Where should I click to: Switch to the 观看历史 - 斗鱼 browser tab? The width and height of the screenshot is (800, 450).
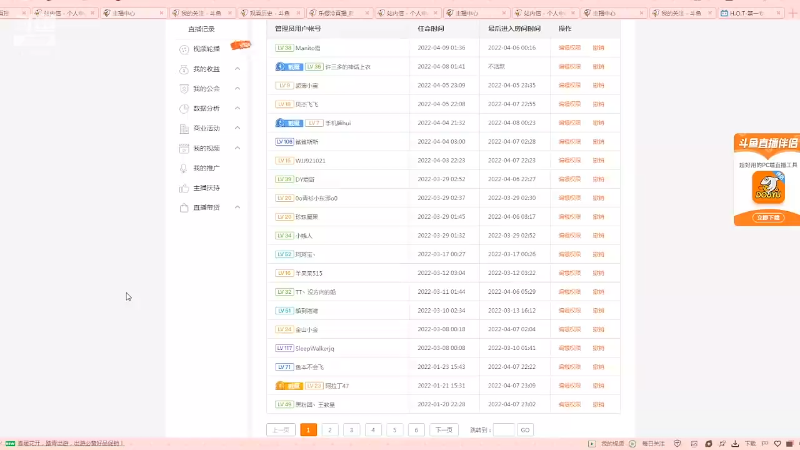tap(270, 13)
